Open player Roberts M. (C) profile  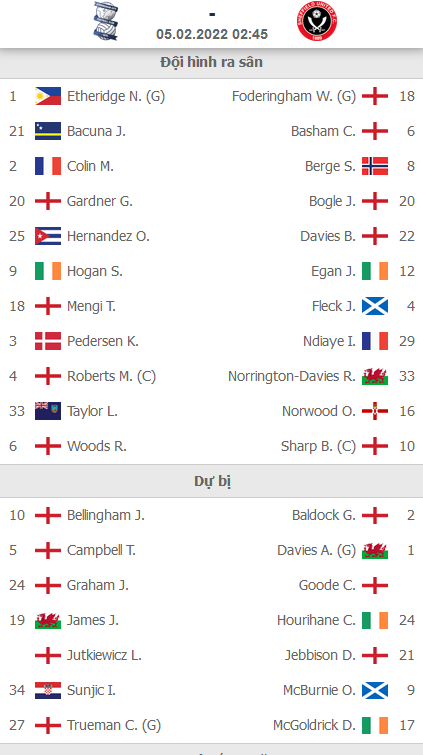[111, 376]
